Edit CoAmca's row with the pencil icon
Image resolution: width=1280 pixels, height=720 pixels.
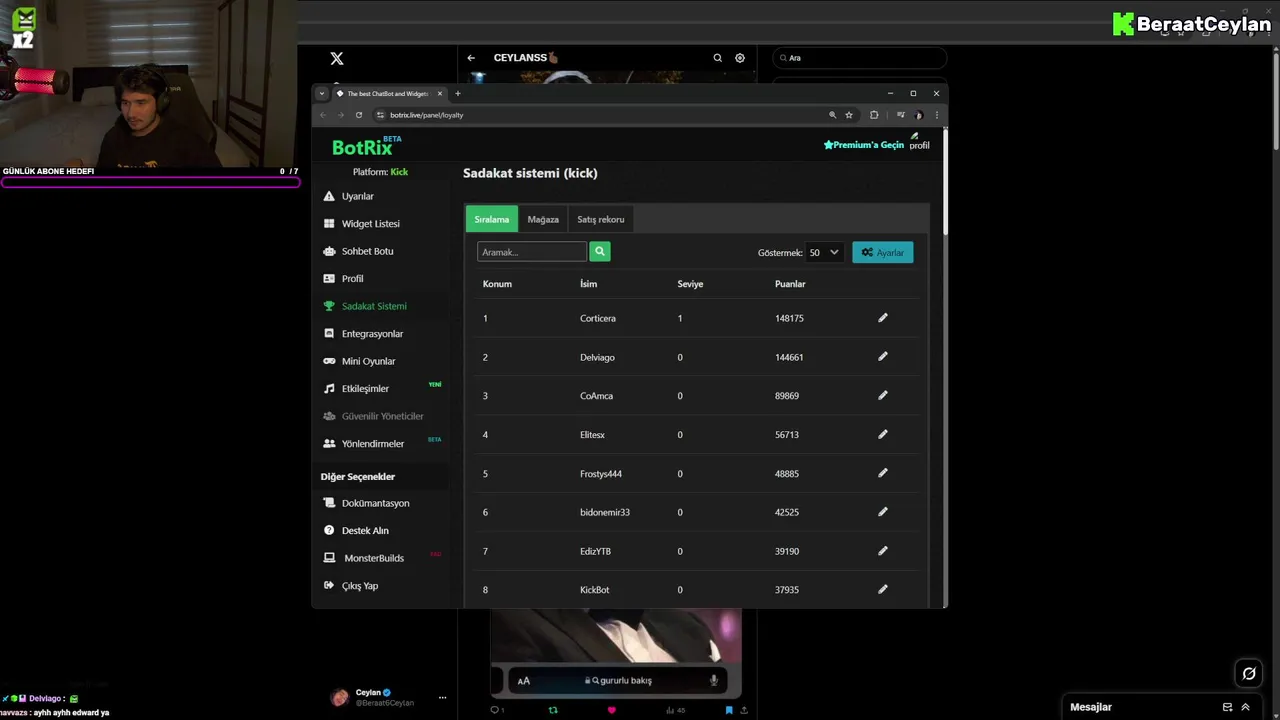(x=883, y=396)
